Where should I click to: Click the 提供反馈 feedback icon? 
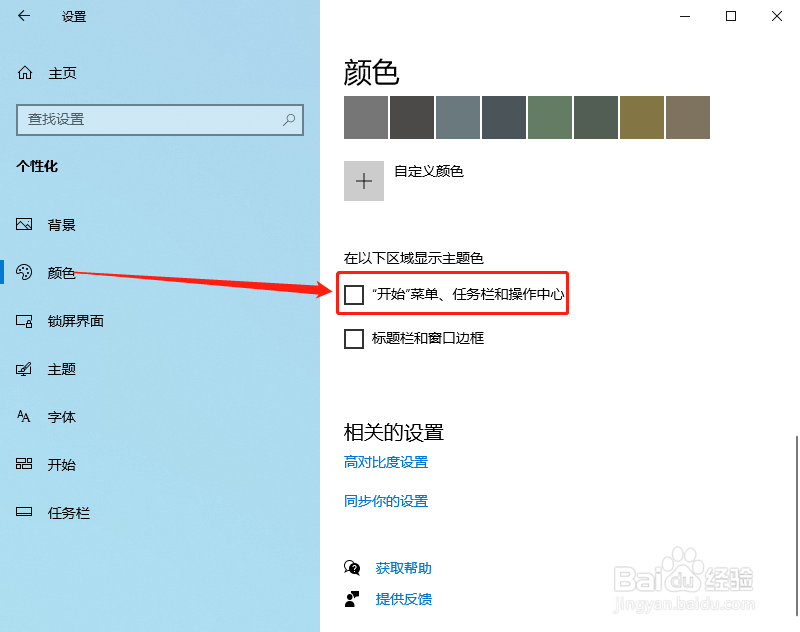(x=352, y=599)
